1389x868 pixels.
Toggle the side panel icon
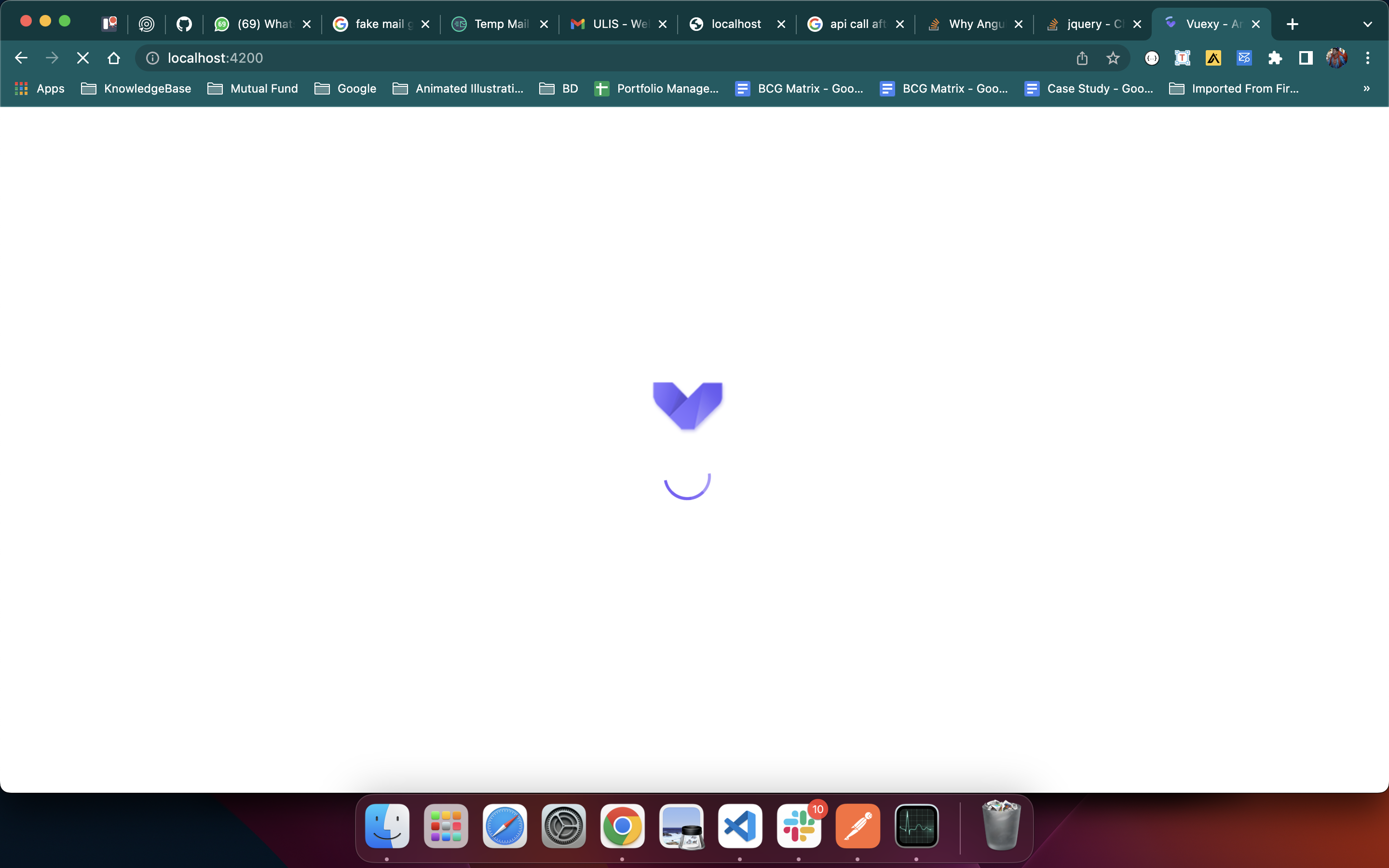1306,58
